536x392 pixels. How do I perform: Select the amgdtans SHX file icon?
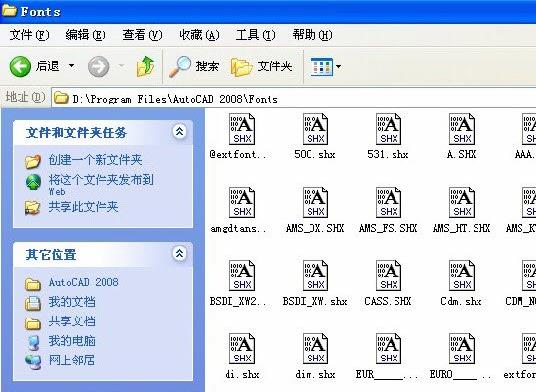point(242,202)
